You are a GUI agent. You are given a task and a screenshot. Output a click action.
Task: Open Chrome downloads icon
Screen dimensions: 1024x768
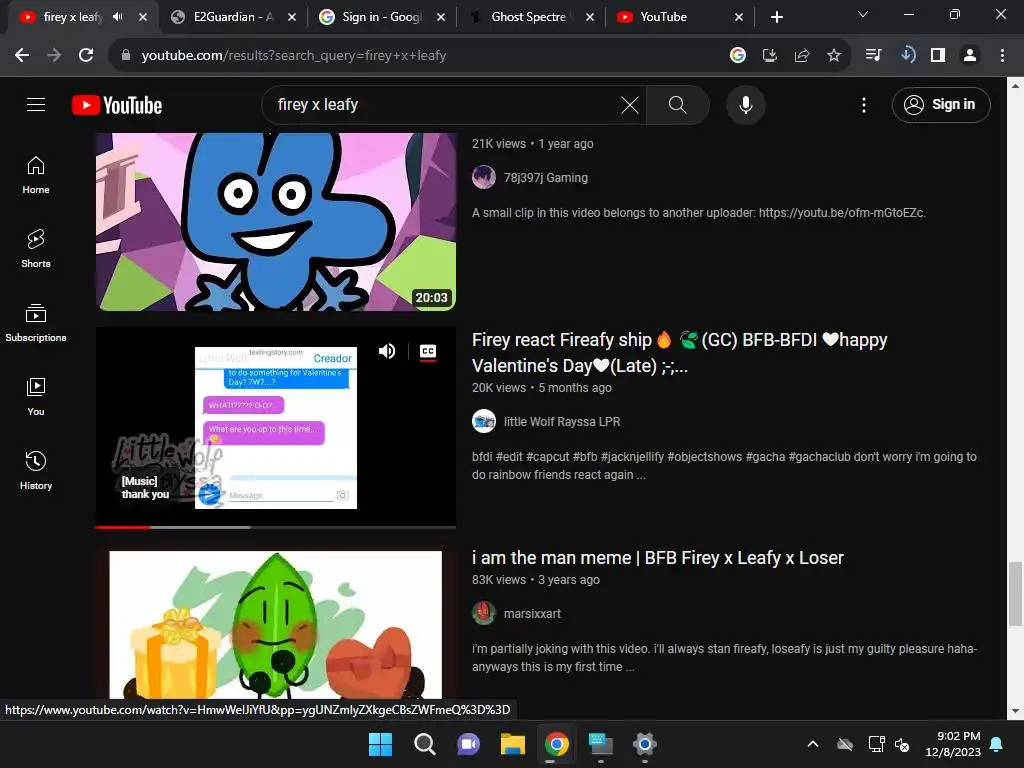pos(906,56)
